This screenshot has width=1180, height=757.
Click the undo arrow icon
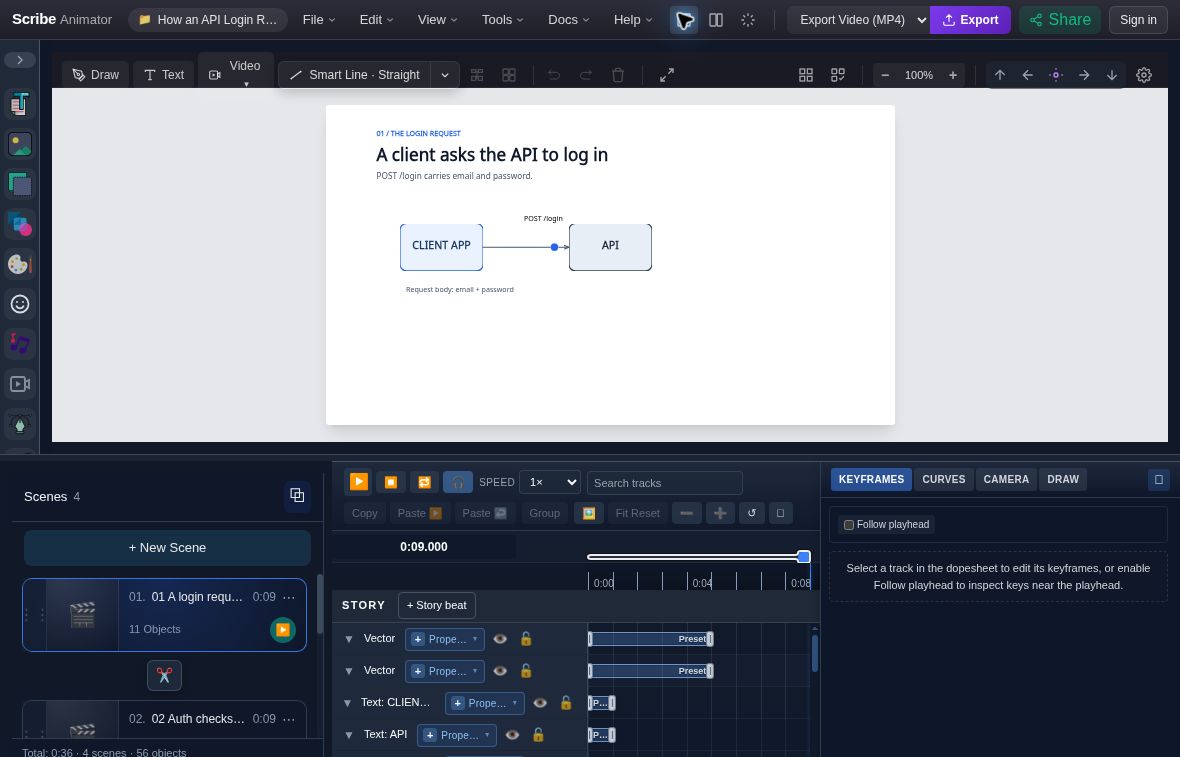pyautogui.click(x=554, y=75)
